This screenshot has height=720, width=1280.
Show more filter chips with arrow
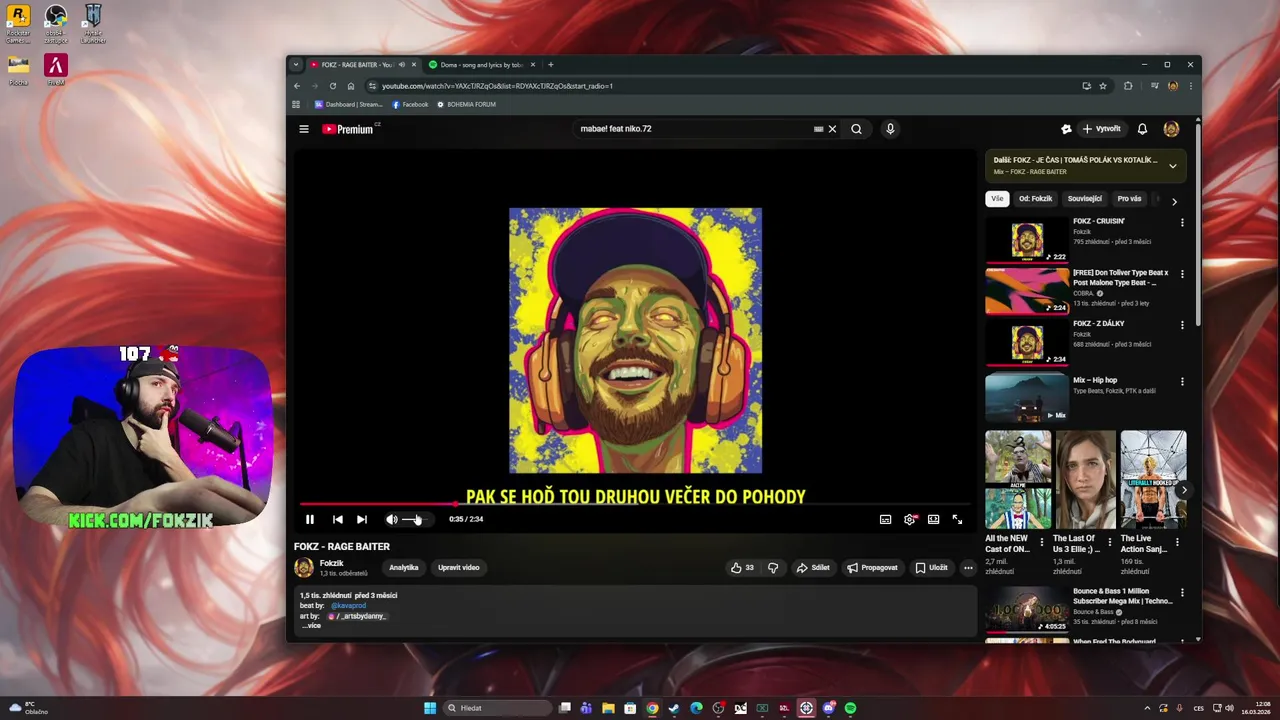tap(1174, 201)
